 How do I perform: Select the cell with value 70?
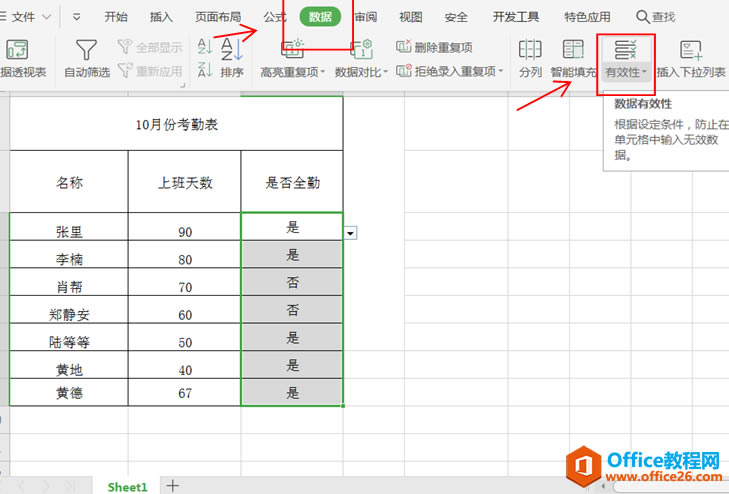pyautogui.click(x=185, y=282)
